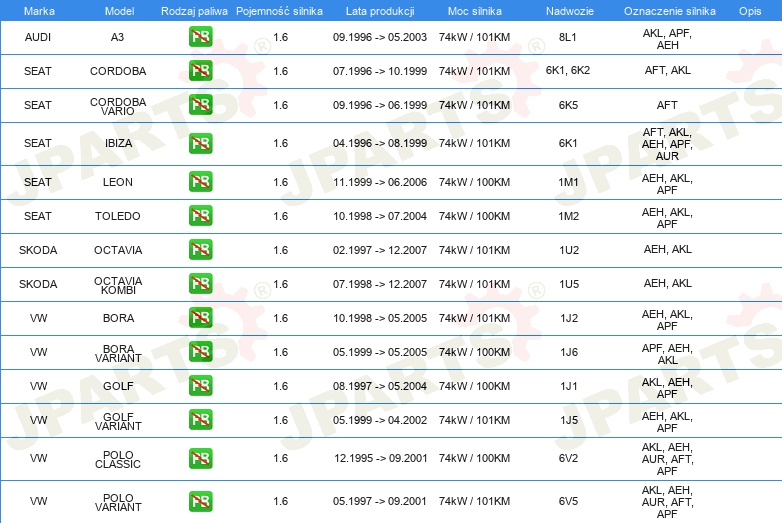Select the BORA VARIANT model cell
This screenshot has width=782, height=523.
pyautogui.click(x=118, y=353)
